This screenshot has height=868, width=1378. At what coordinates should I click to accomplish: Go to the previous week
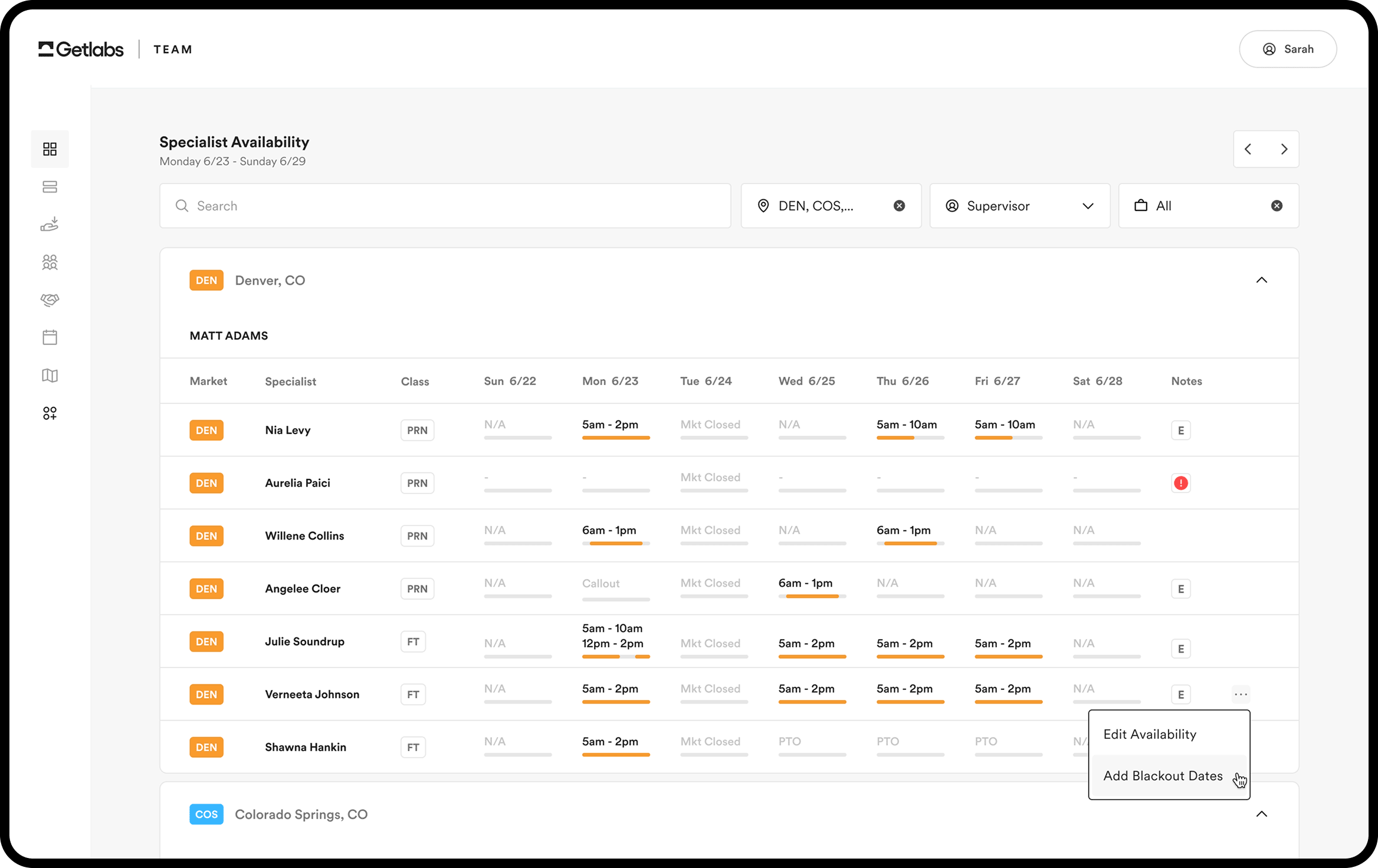(1248, 149)
